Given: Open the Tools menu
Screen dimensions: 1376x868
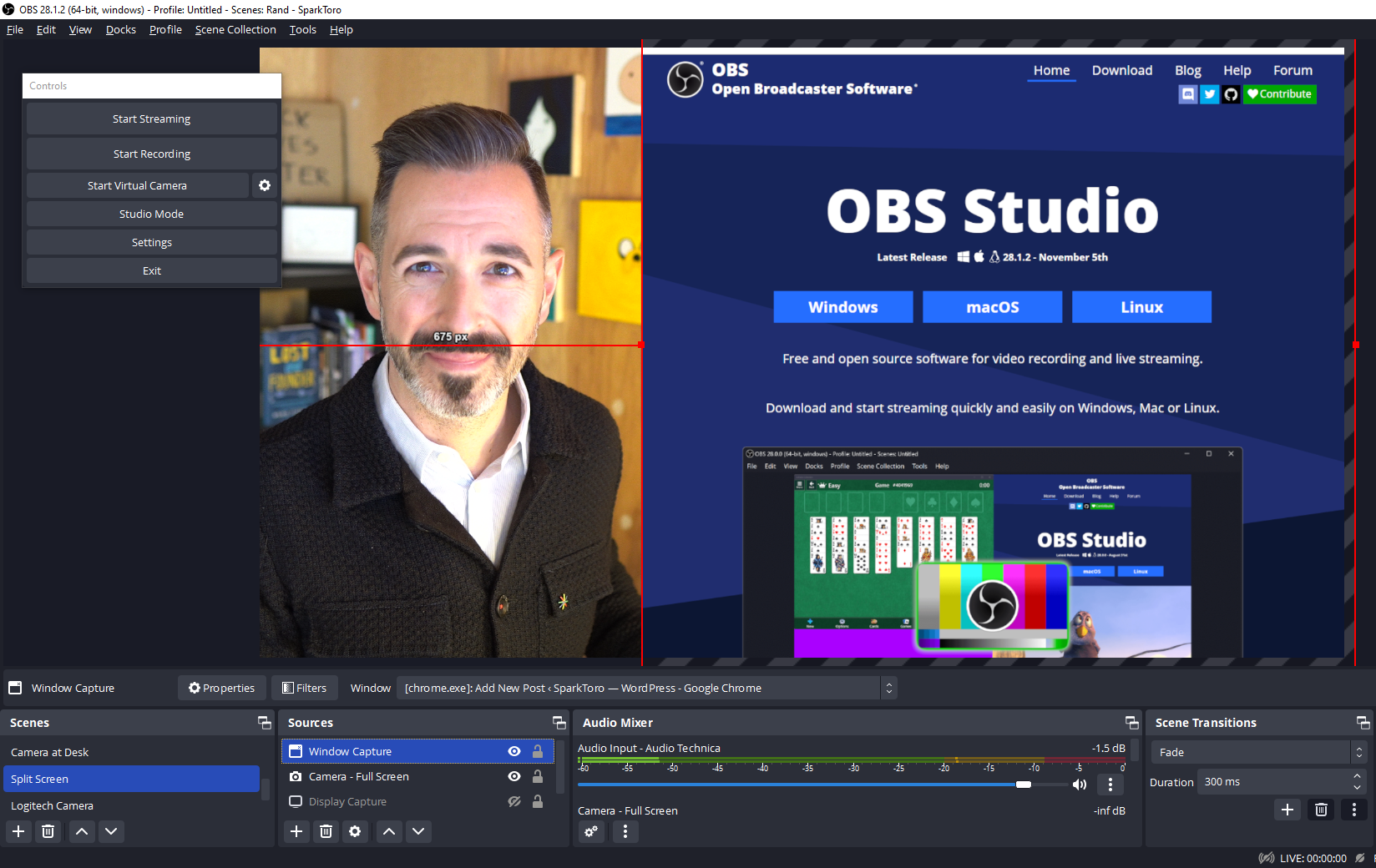Looking at the screenshot, I should click(302, 29).
